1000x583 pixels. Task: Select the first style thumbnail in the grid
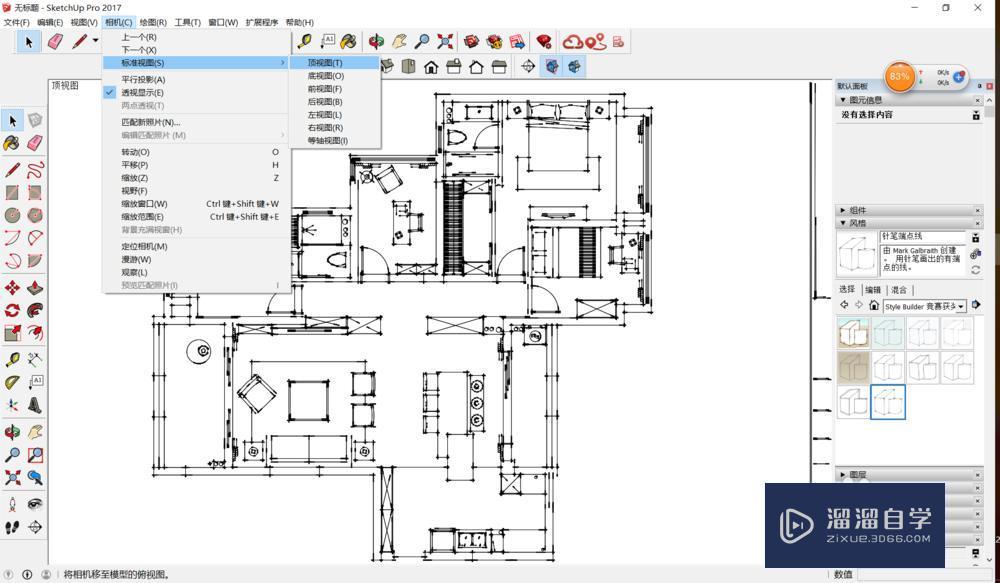coord(853,332)
